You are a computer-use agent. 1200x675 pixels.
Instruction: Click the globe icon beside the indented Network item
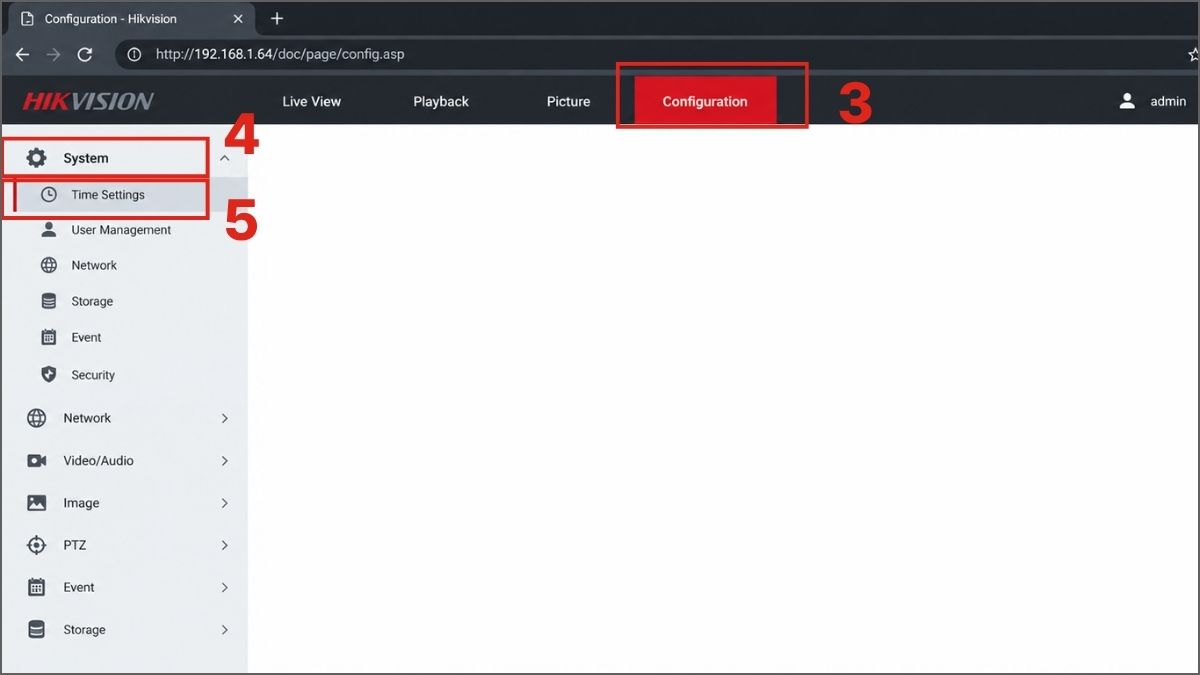(49, 265)
